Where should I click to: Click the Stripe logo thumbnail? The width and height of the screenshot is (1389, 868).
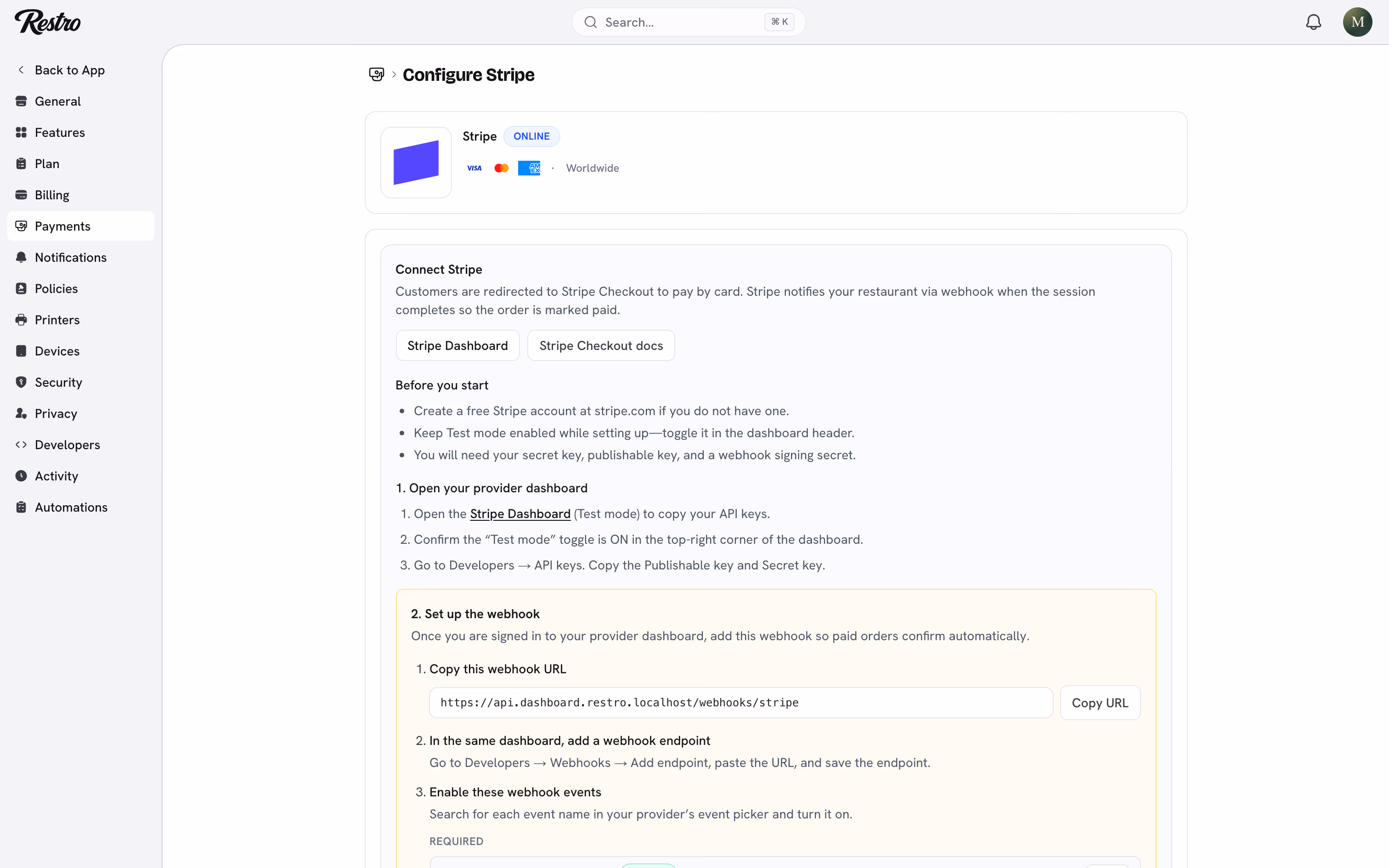coord(416,163)
